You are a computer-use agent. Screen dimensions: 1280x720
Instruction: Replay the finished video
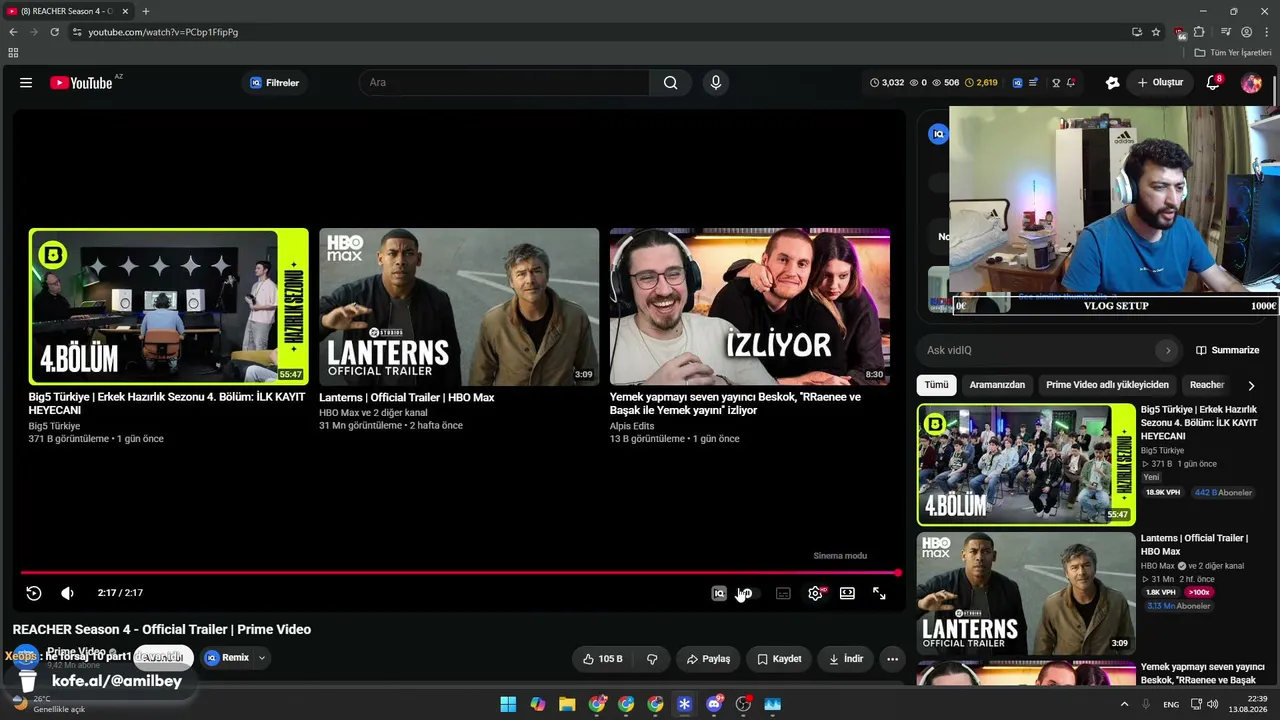pyautogui.click(x=34, y=593)
